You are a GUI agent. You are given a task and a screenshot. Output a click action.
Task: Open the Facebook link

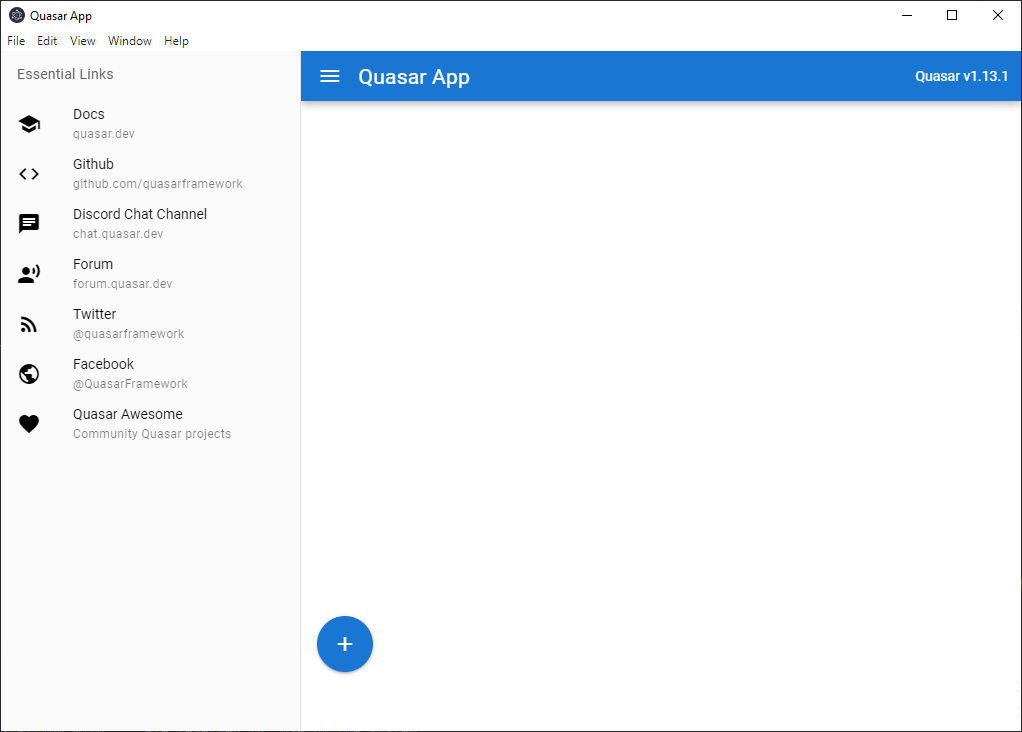151,373
